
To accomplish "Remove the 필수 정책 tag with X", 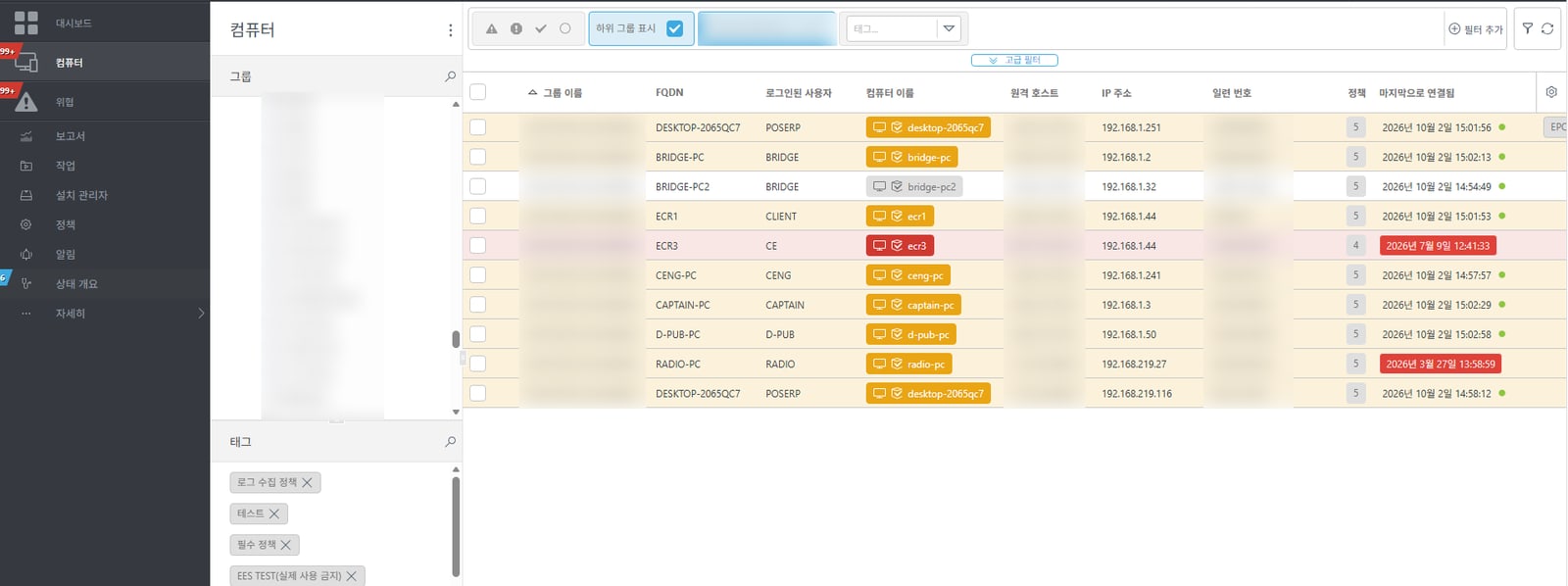I will point(286,545).
